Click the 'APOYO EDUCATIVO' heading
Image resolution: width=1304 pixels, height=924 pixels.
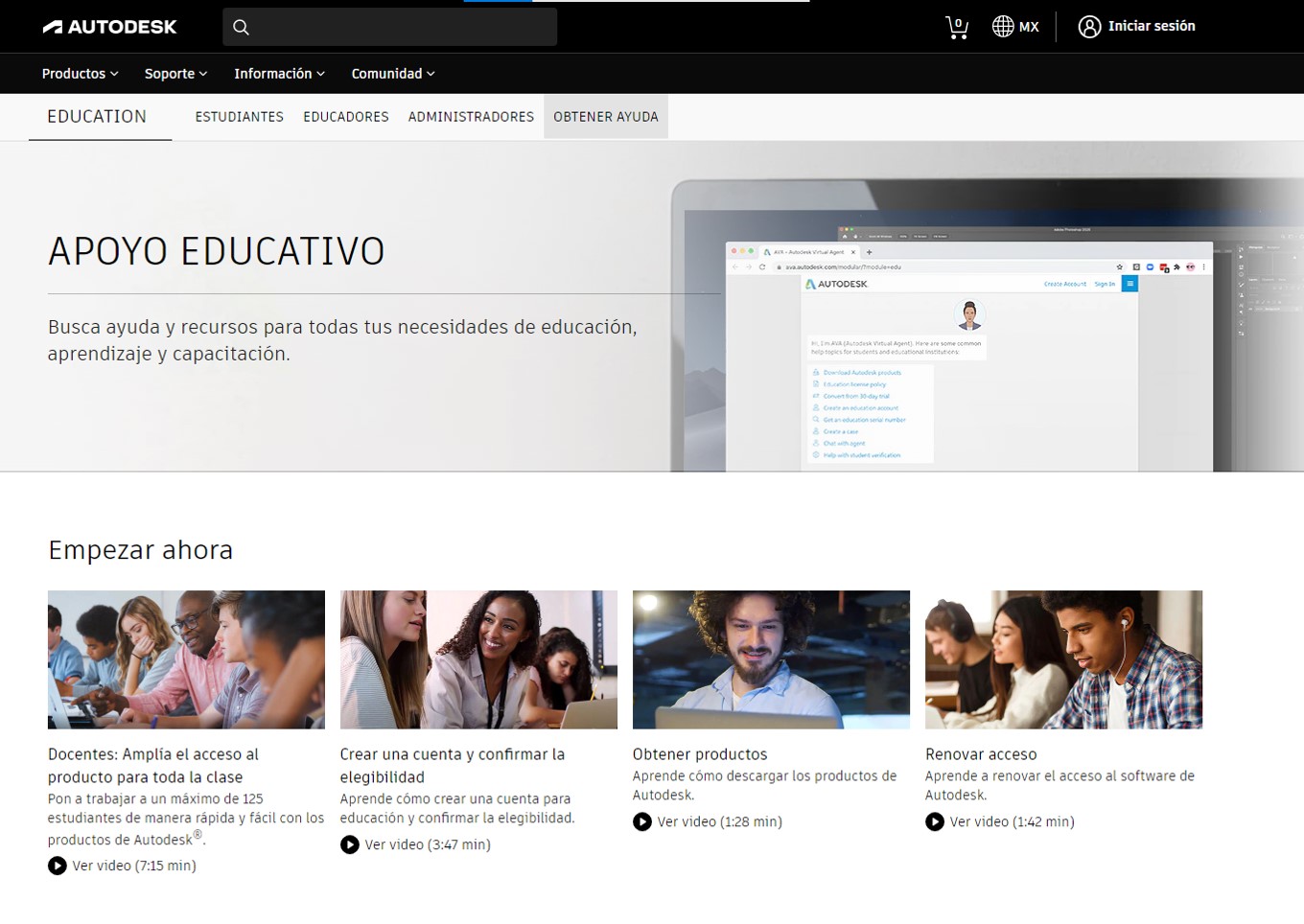[217, 251]
